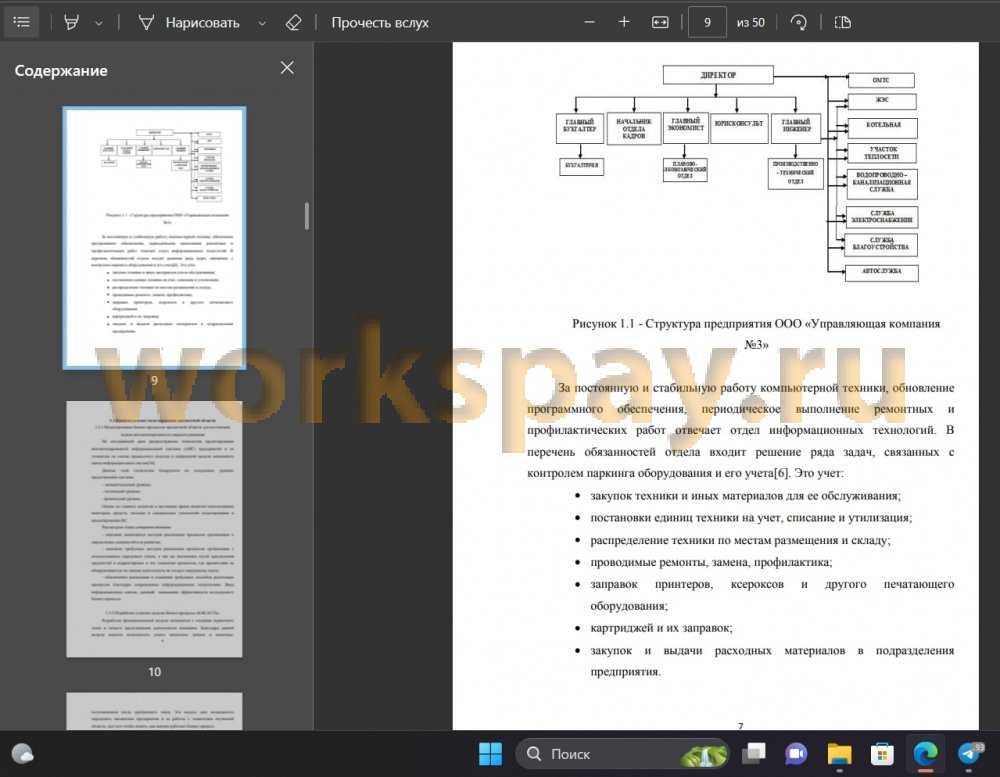Click the НАЧАЛЬНИК ОТДЕЛА КАДРОВ box
1000x777 pixels.
pyautogui.click(x=634, y=128)
